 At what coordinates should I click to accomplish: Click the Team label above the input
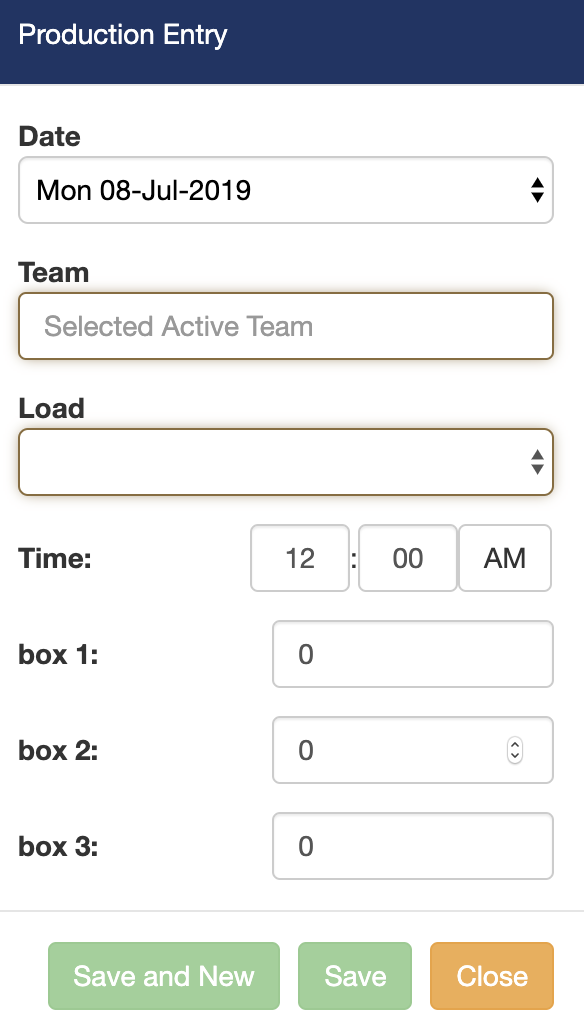pyautogui.click(x=54, y=273)
